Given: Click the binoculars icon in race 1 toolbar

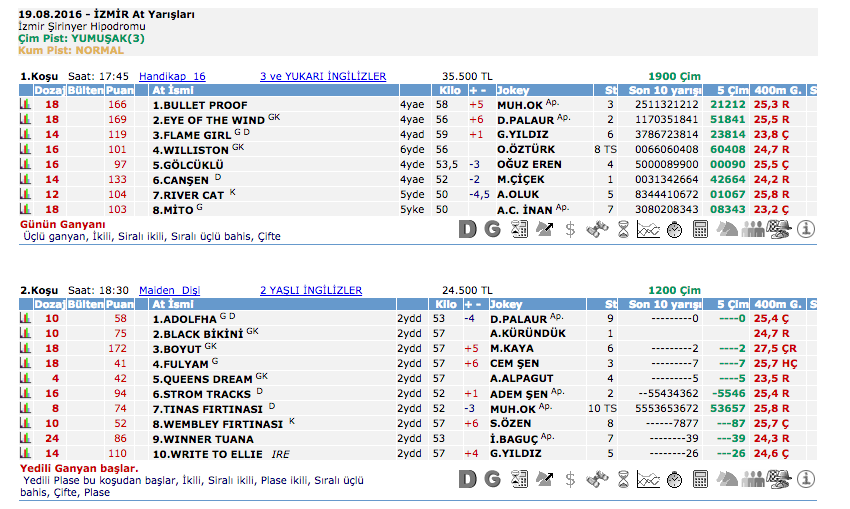Looking at the screenshot, I should [597, 229].
